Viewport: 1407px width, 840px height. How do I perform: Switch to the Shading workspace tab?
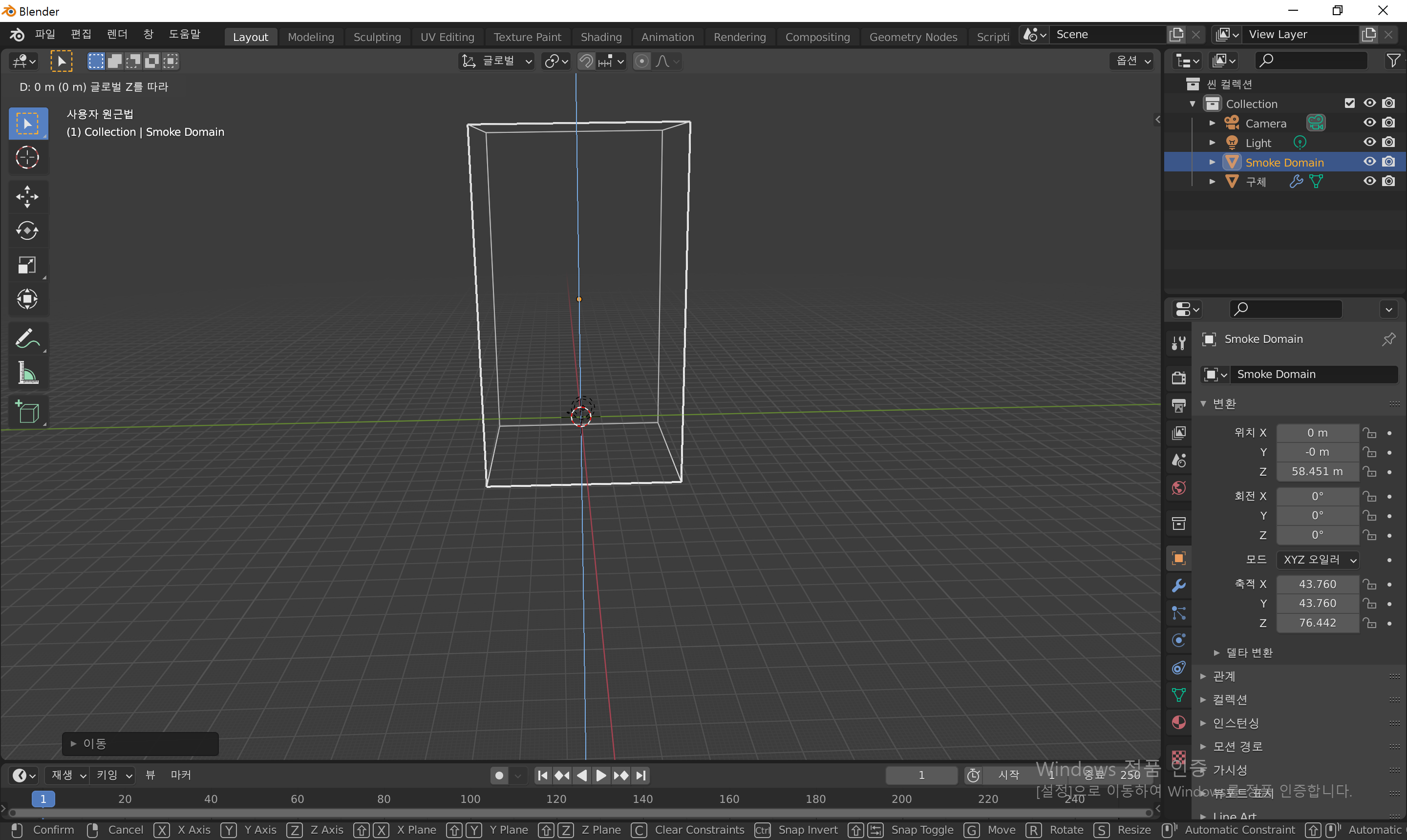click(601, 37)
